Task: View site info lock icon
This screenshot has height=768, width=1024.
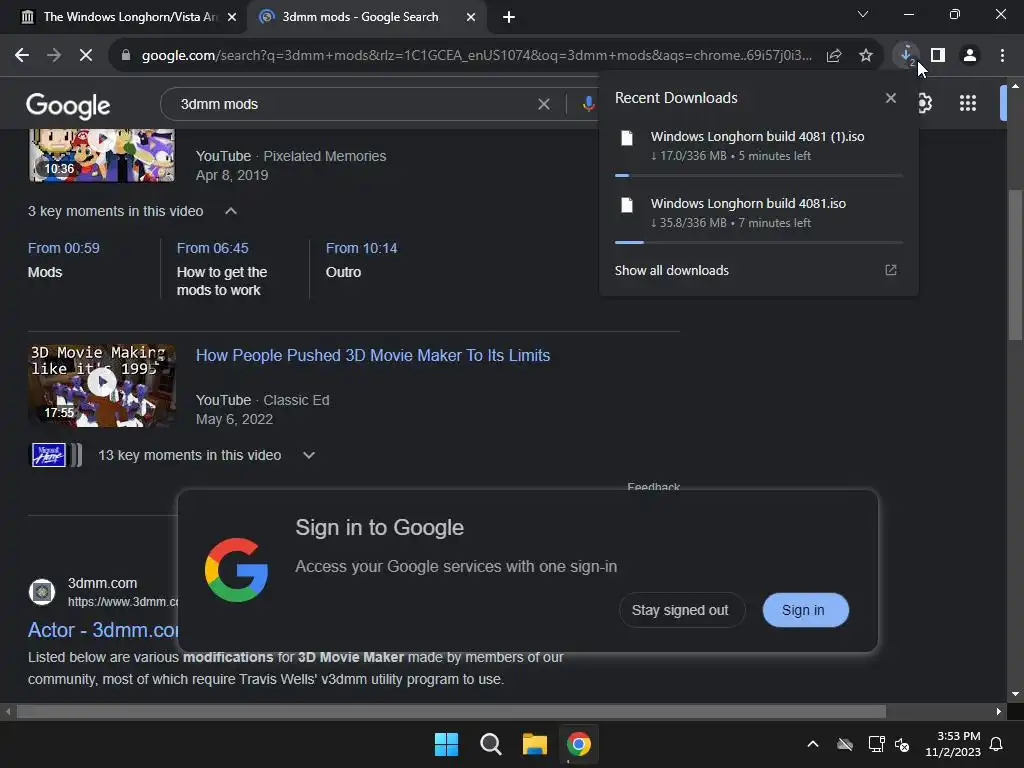Action: [x=126, y=56]
